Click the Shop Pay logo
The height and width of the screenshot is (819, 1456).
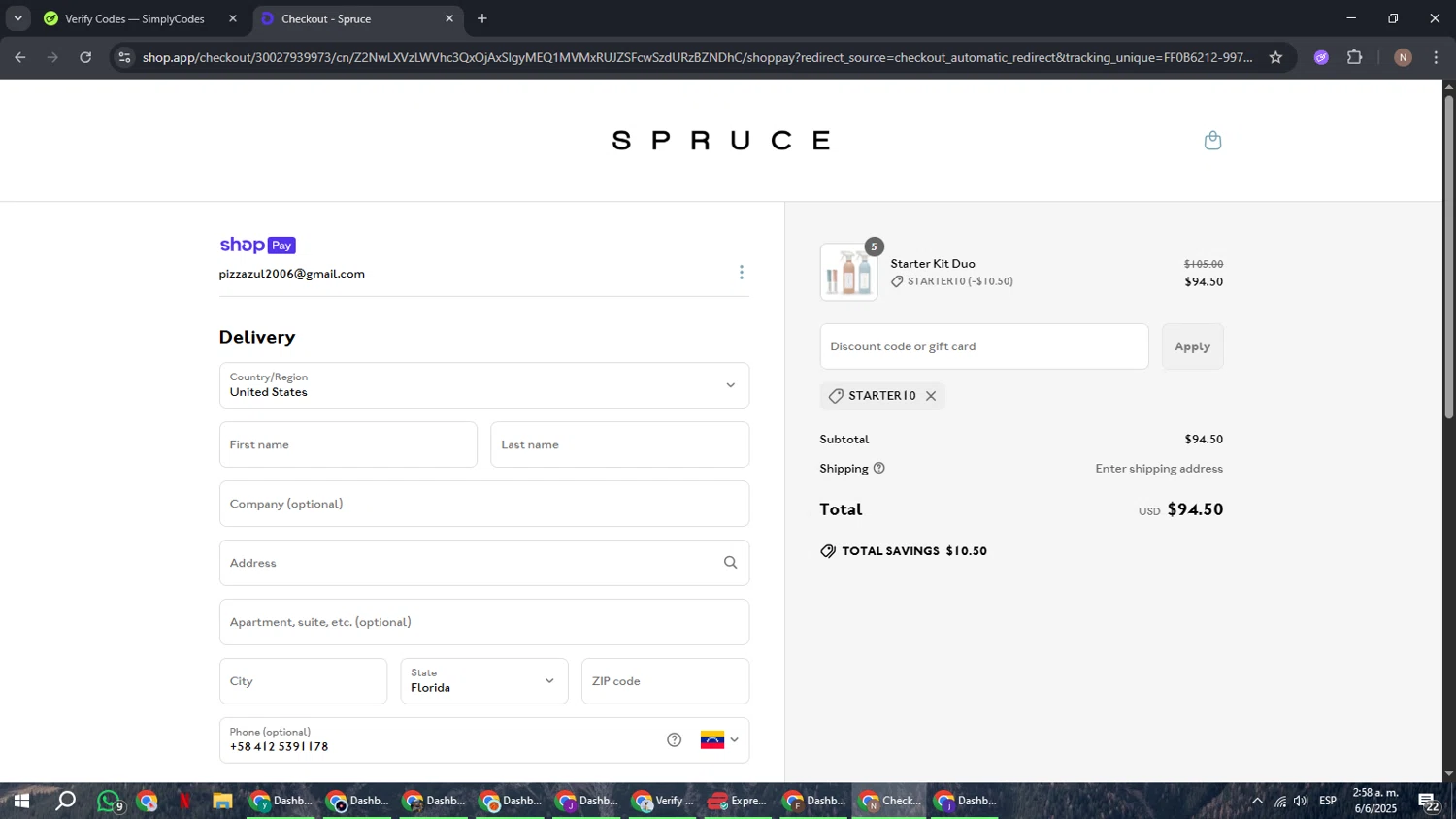click(257, 246)
